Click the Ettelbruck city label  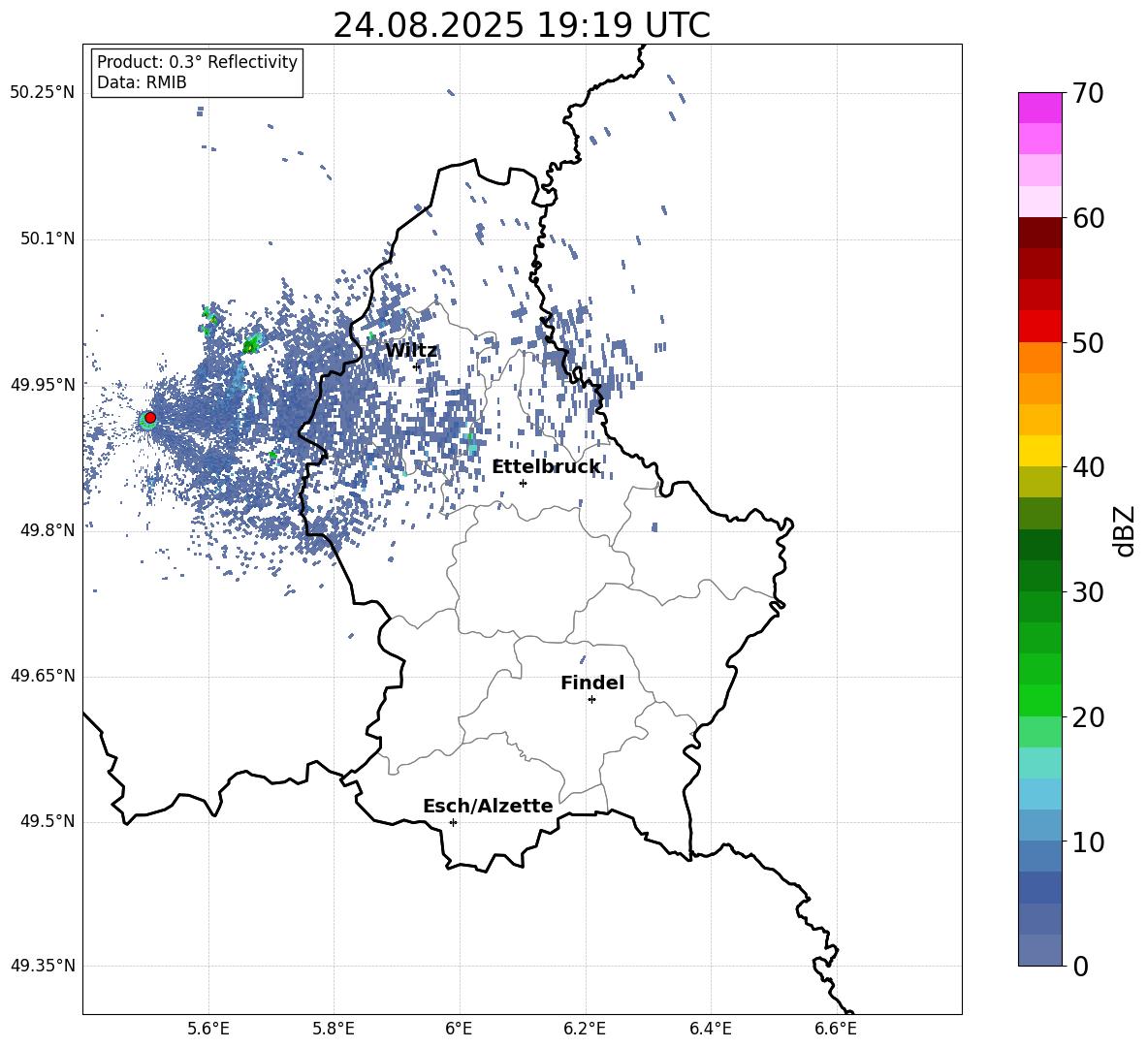click(x=546, y=467)
